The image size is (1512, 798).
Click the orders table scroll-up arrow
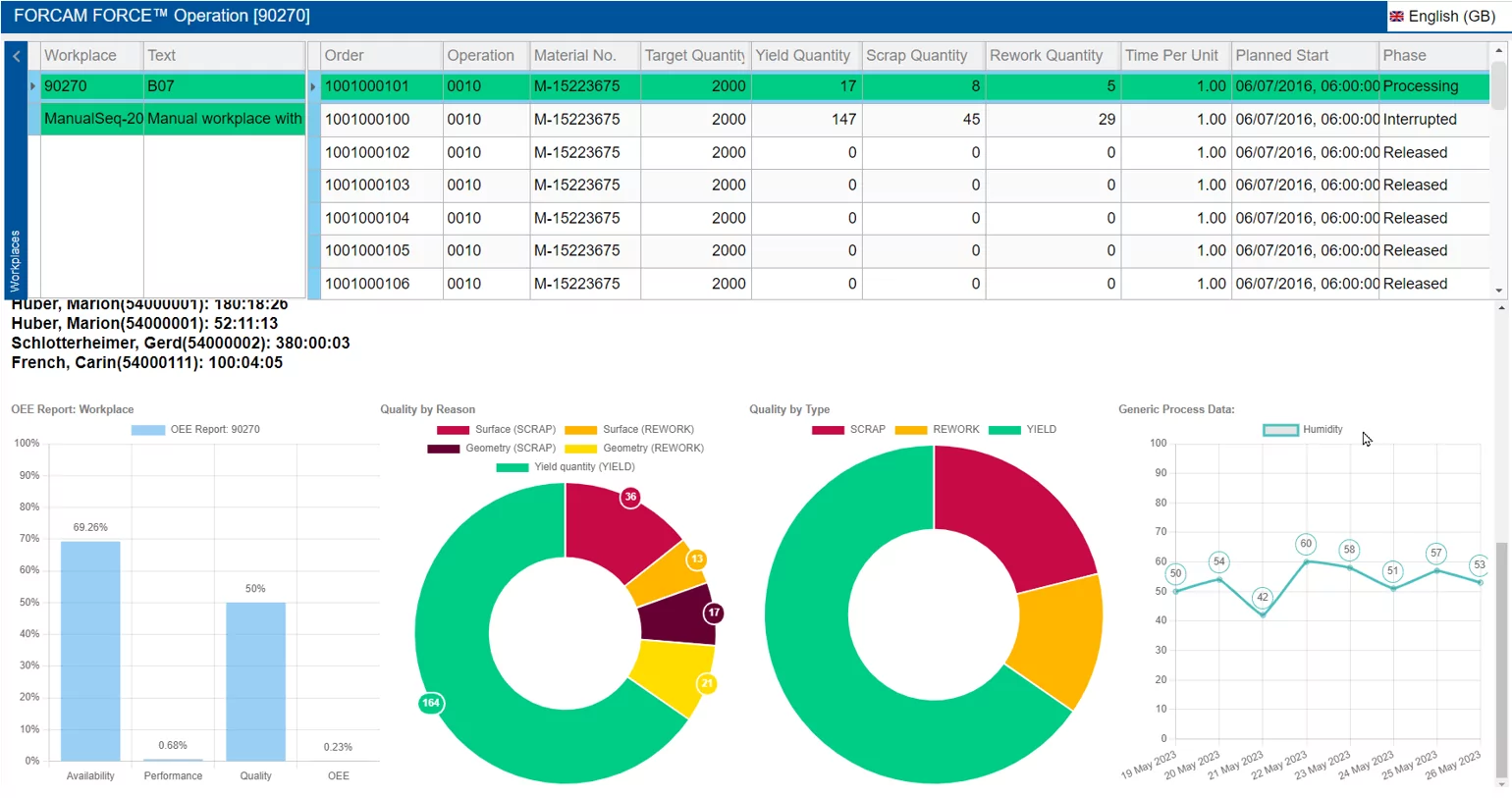[1498, 50]
